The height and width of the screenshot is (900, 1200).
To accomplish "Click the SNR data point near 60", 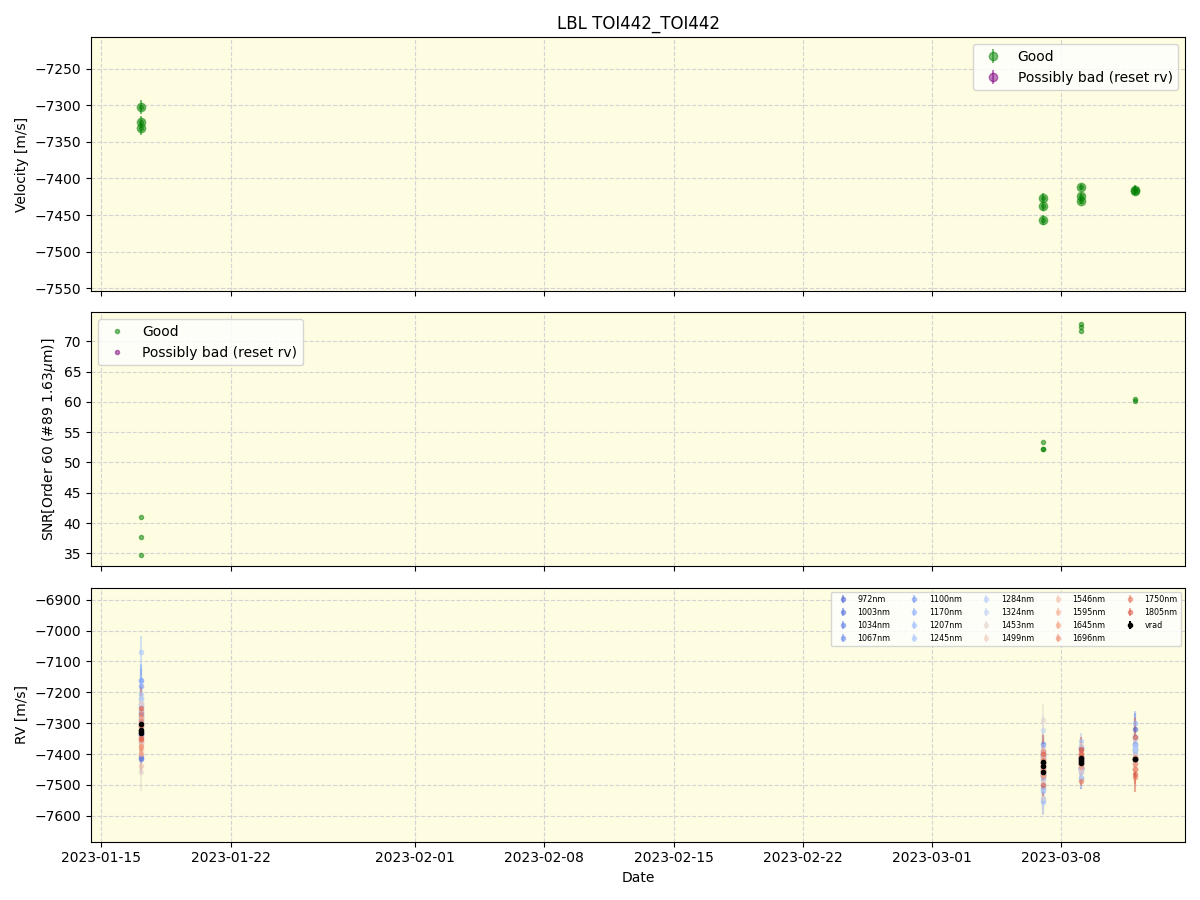I will click(1135, 400).
